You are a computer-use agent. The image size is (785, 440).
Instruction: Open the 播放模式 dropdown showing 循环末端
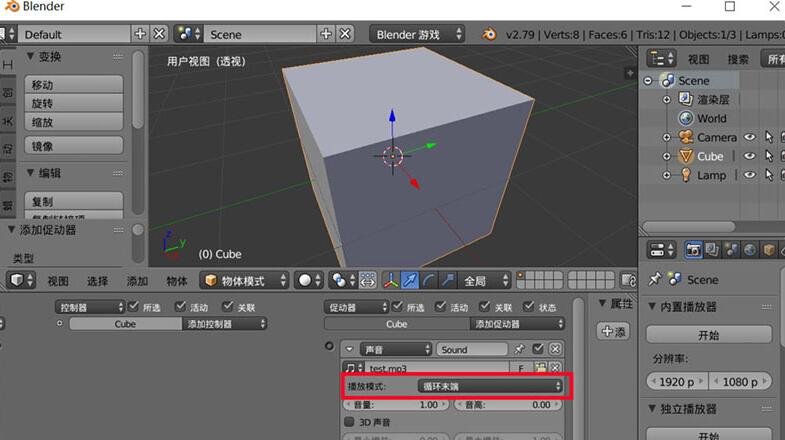[x=489, y=385]
